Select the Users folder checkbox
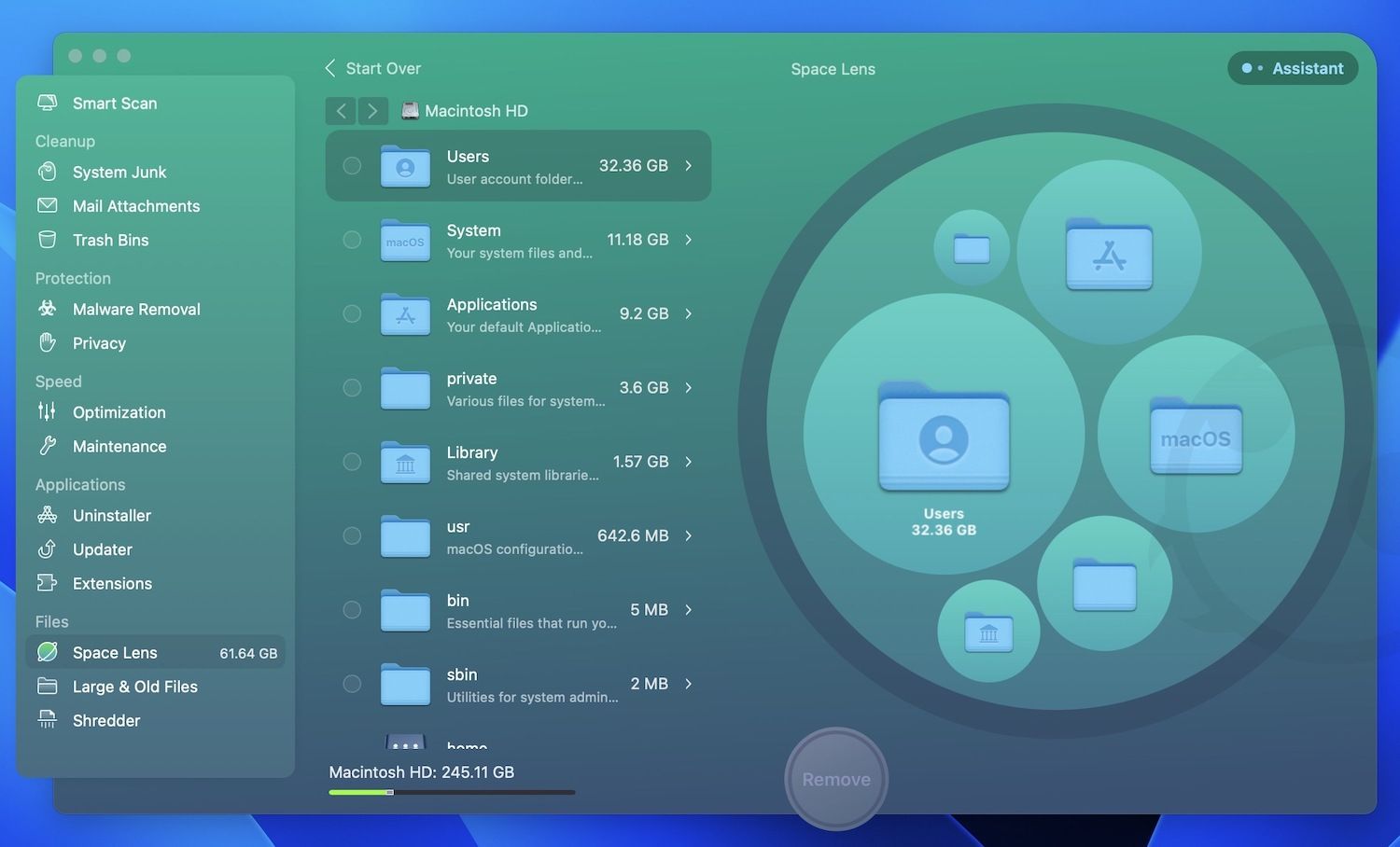The height and width of the screenshot is (847, 1400). click(352, 165)
